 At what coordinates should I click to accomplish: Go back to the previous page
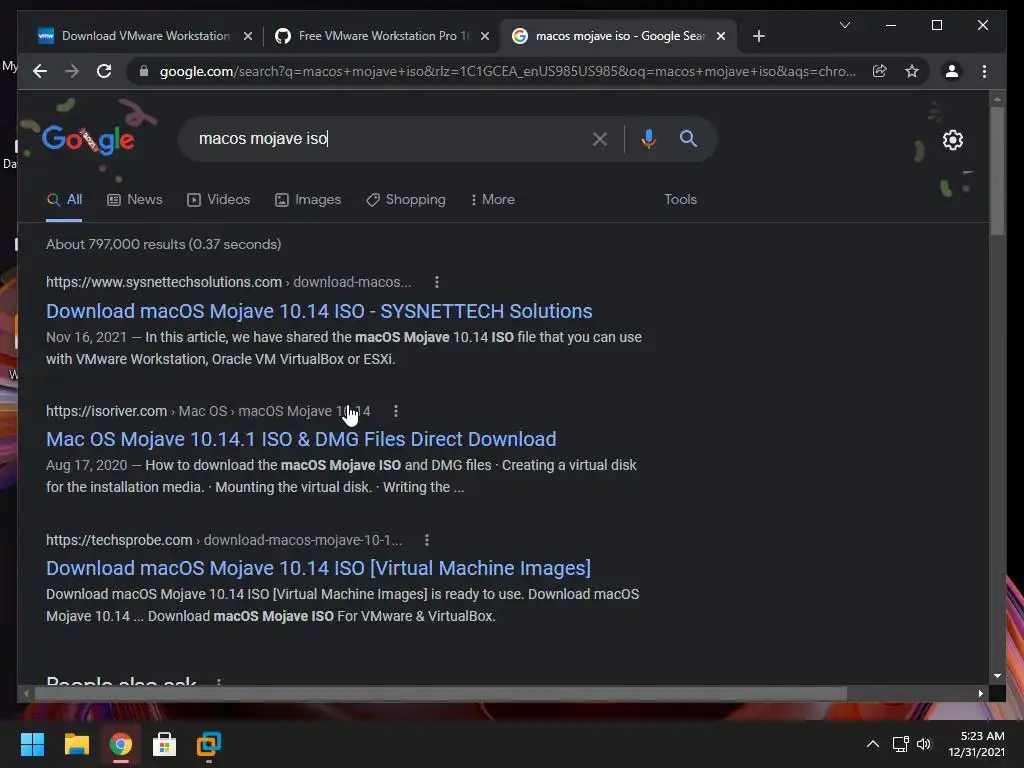click(40, 71)
